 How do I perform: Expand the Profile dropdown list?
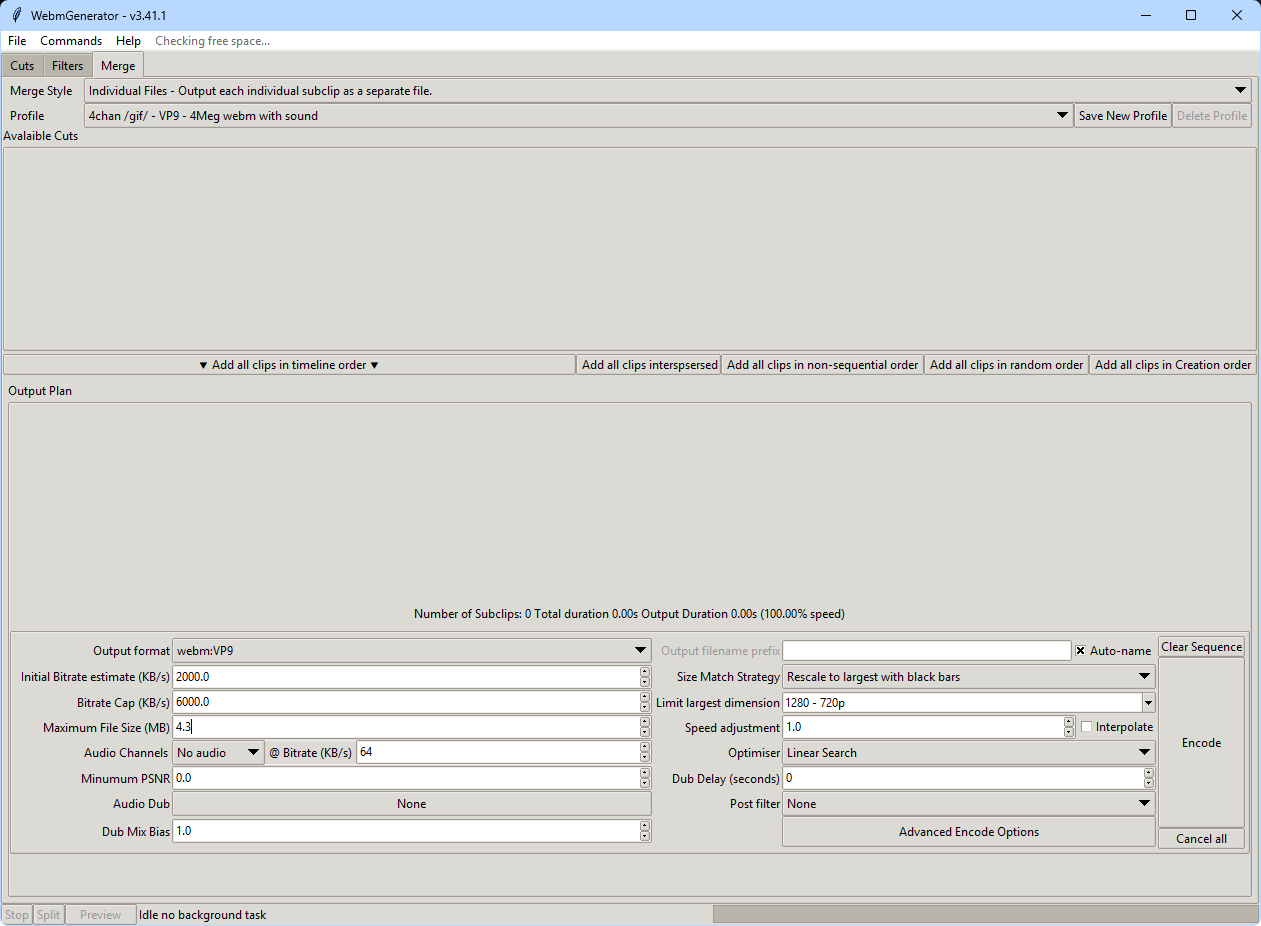578,116
